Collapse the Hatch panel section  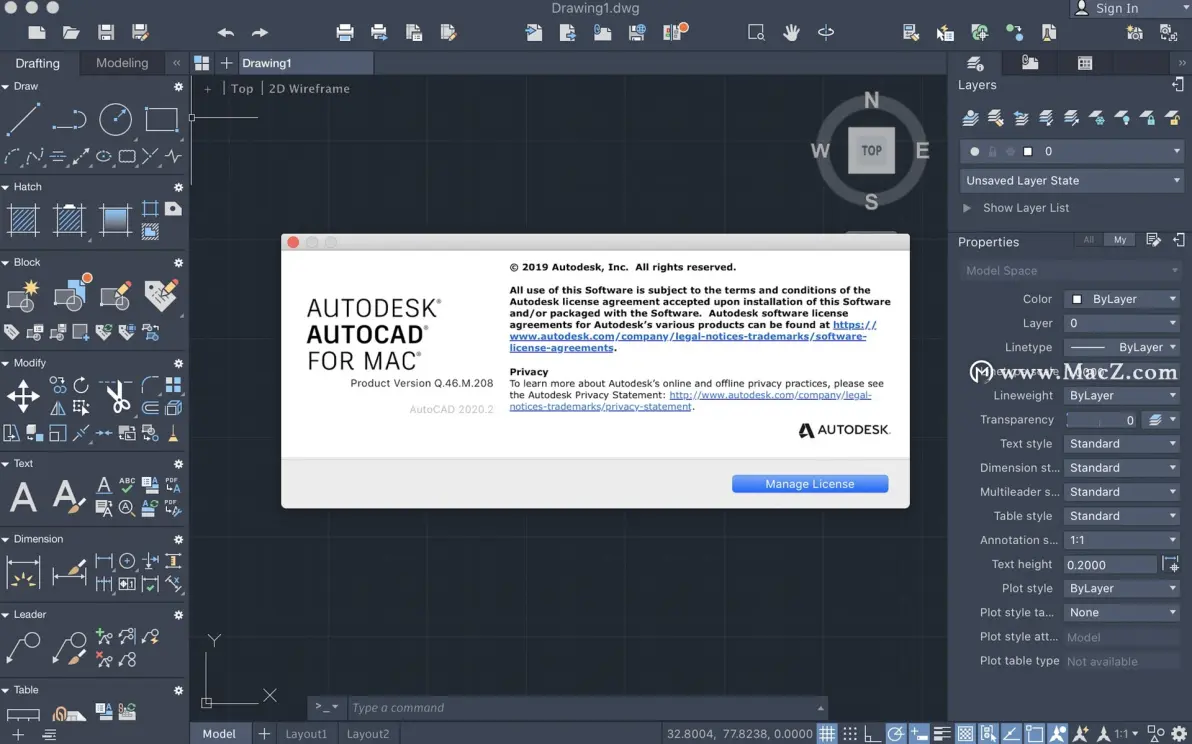click(x=5, y=187)
